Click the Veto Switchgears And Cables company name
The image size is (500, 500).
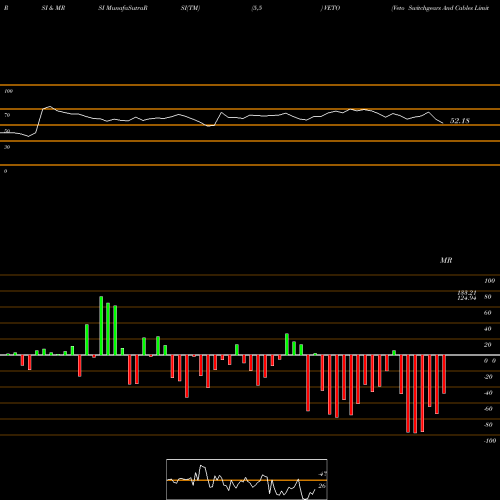[440, 8]
